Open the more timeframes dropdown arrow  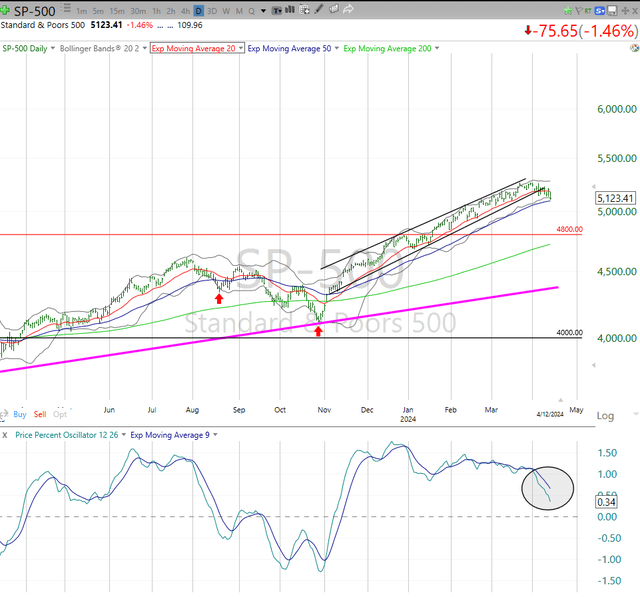pyautogui.click(x=263, y=11)
